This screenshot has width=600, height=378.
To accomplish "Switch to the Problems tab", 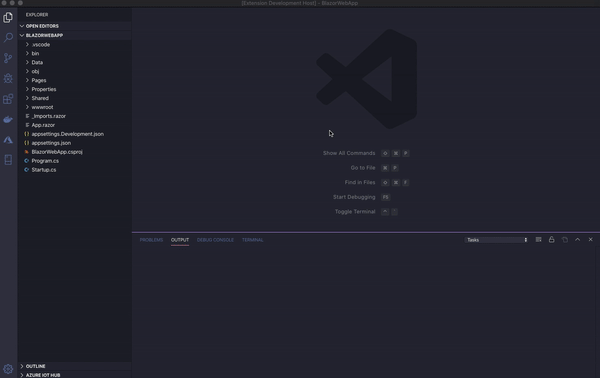I will pos(151,240).
